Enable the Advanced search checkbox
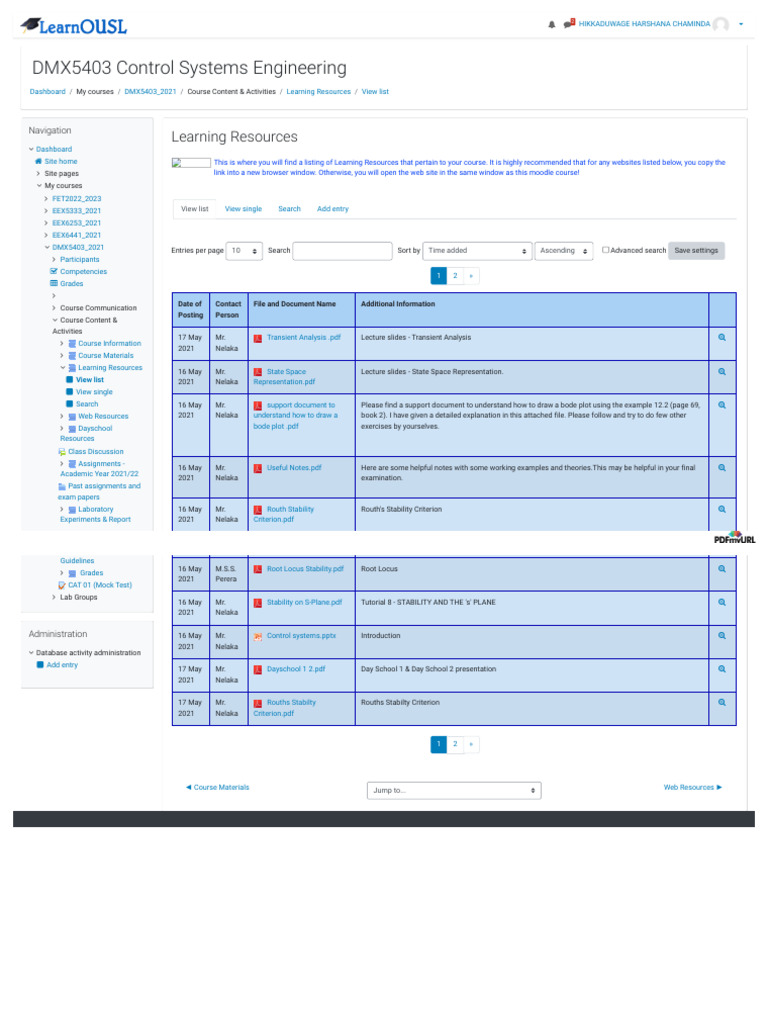 click(605, 250)
